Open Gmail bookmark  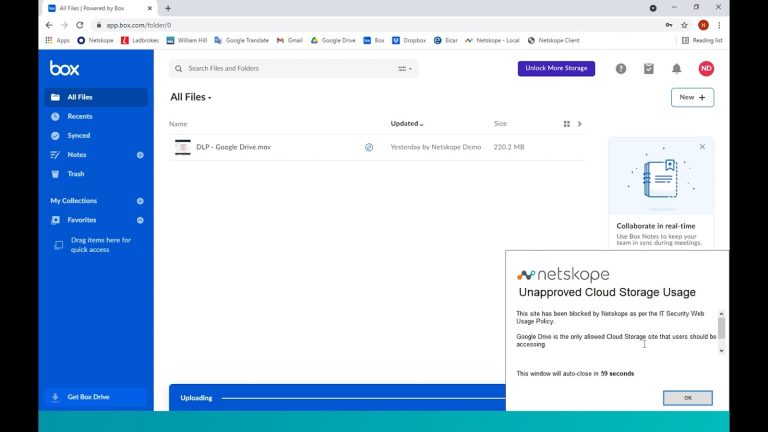289,40
